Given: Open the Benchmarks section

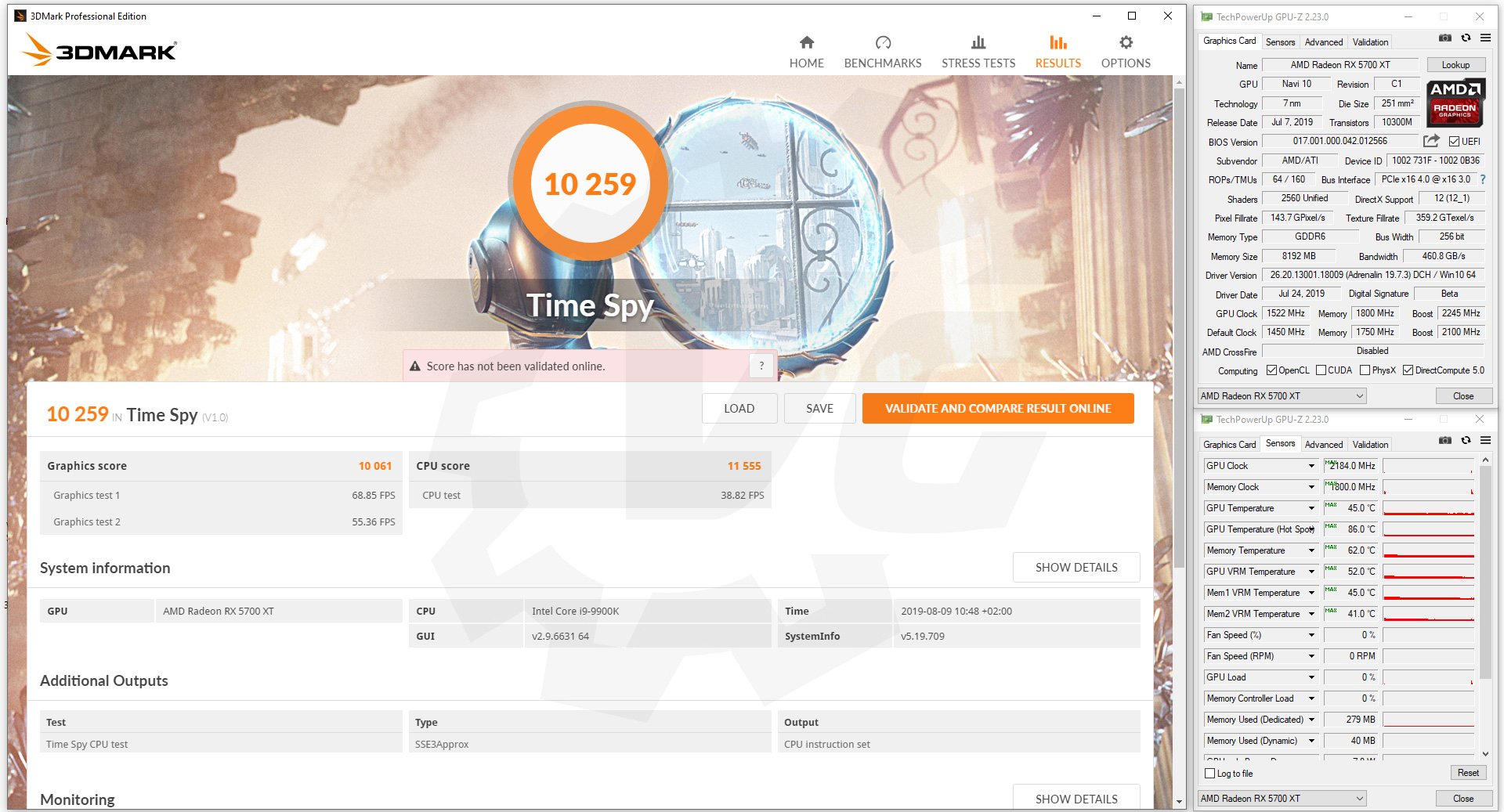Looking at the screenshot, I should pos(882,52).
